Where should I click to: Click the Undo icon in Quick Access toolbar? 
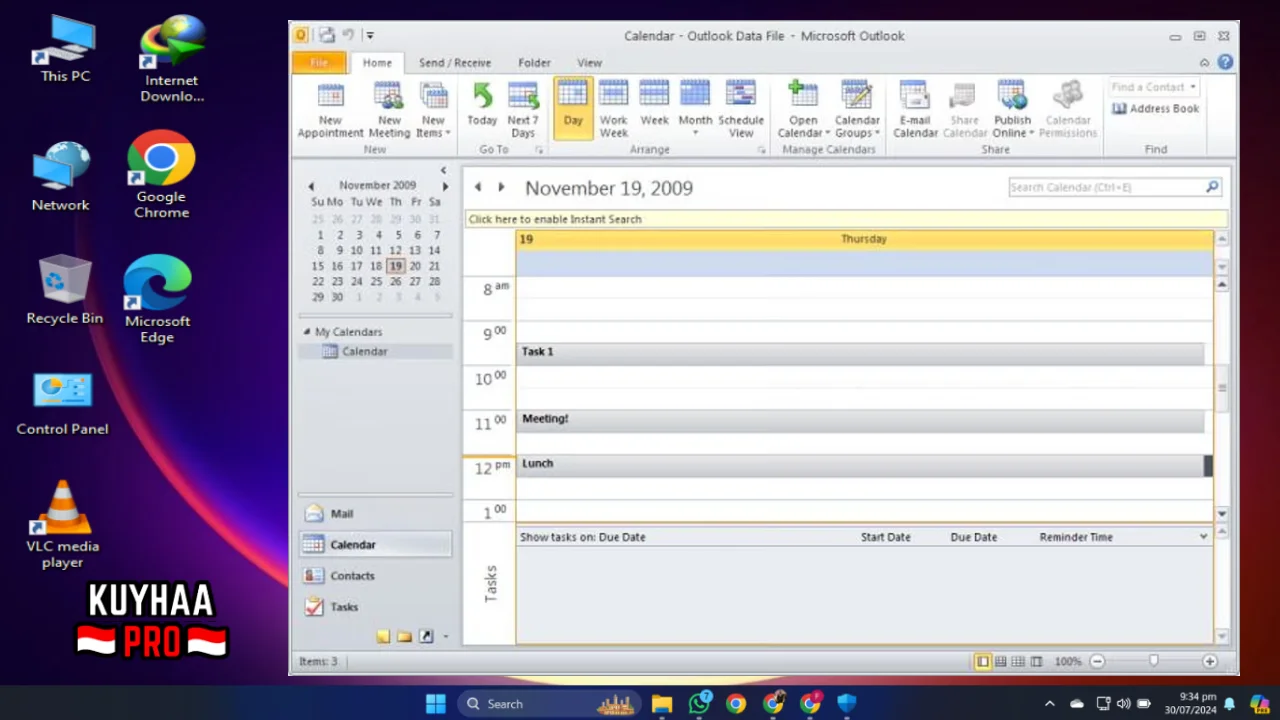348,35
